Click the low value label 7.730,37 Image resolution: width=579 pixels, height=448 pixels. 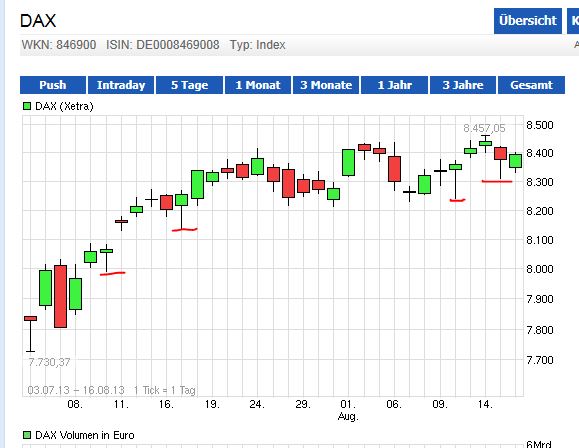pyautogui.click(x=49, y=362)
